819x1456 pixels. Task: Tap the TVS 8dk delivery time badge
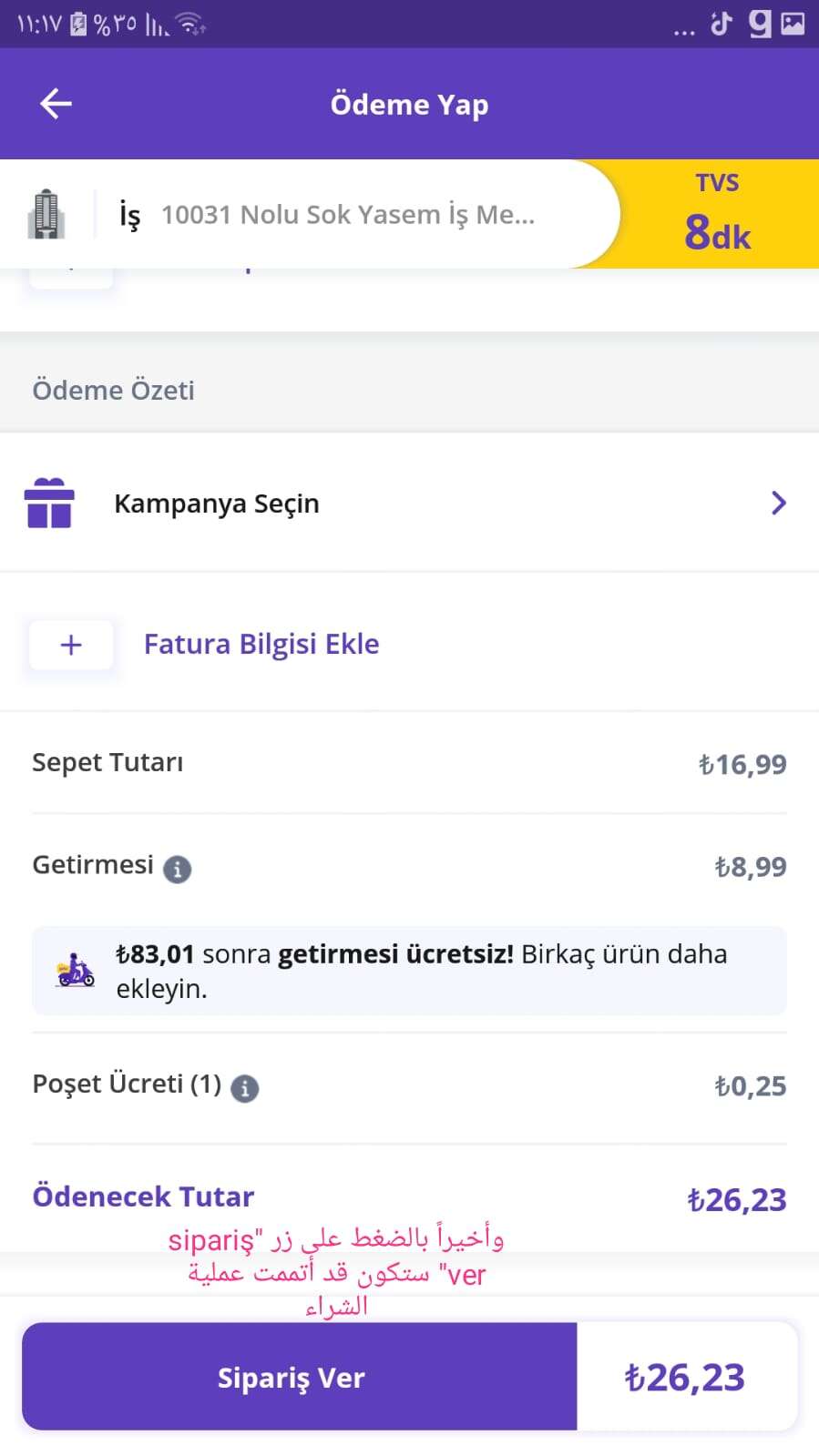[x=718, y=215]
